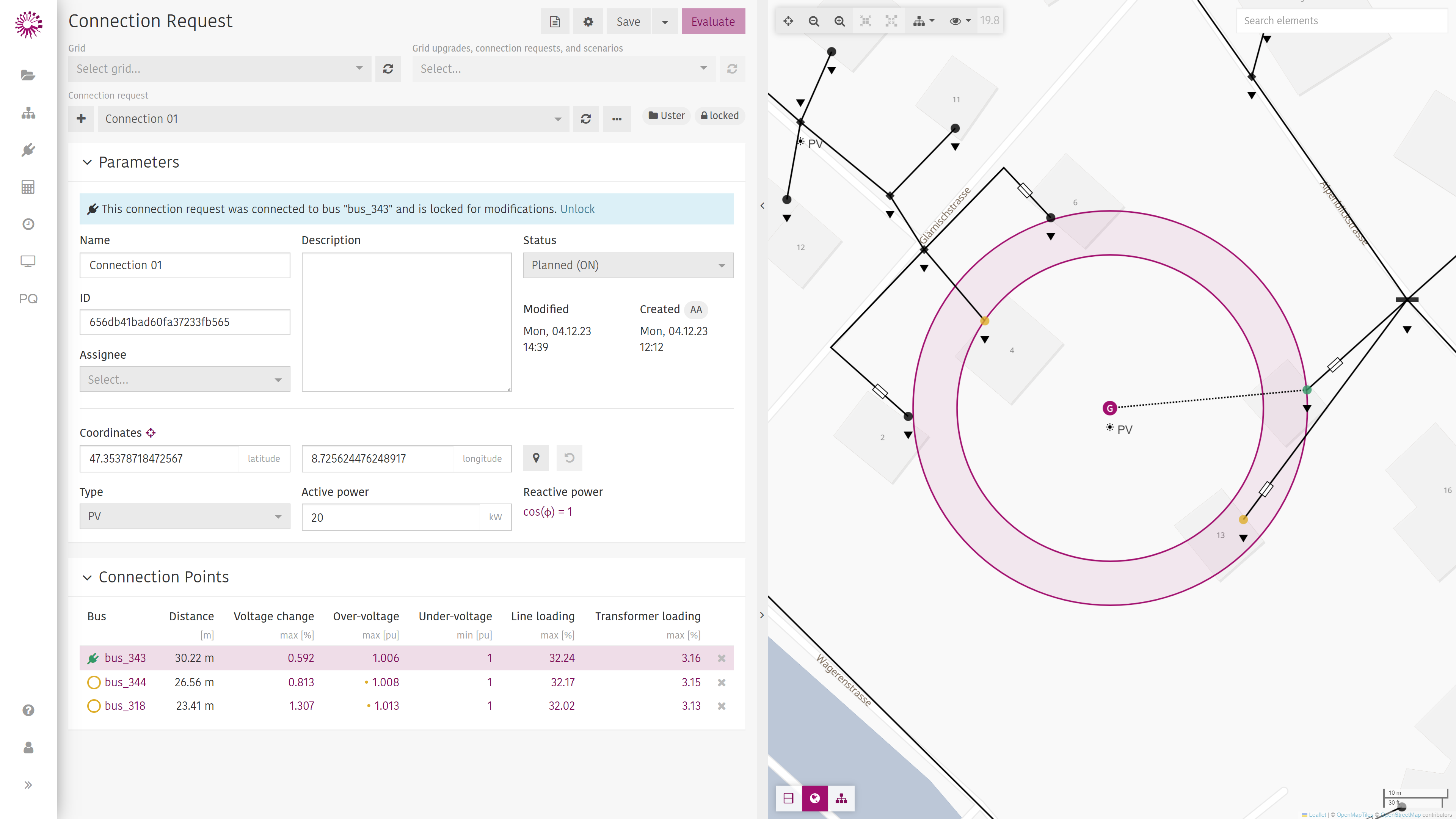Refresh the Connection 01 request
Image resolution: width=1456 pixels, height=819 pixels.
click(x=585, y=119)
